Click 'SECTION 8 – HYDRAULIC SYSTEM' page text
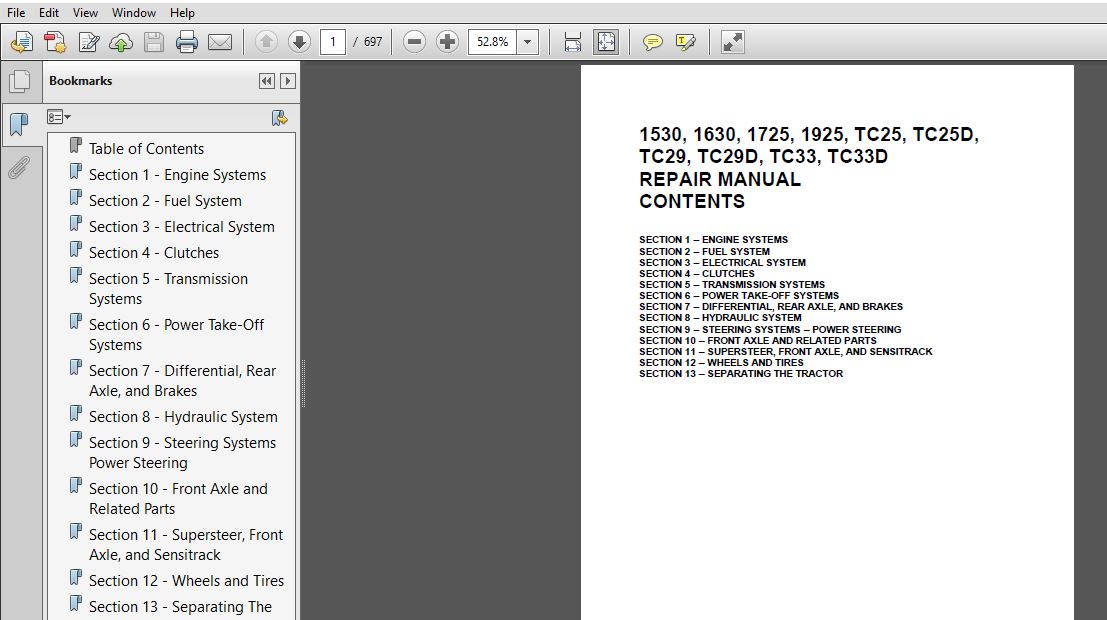The height and width of the screenshot is (620, 1107). [720, 318]
